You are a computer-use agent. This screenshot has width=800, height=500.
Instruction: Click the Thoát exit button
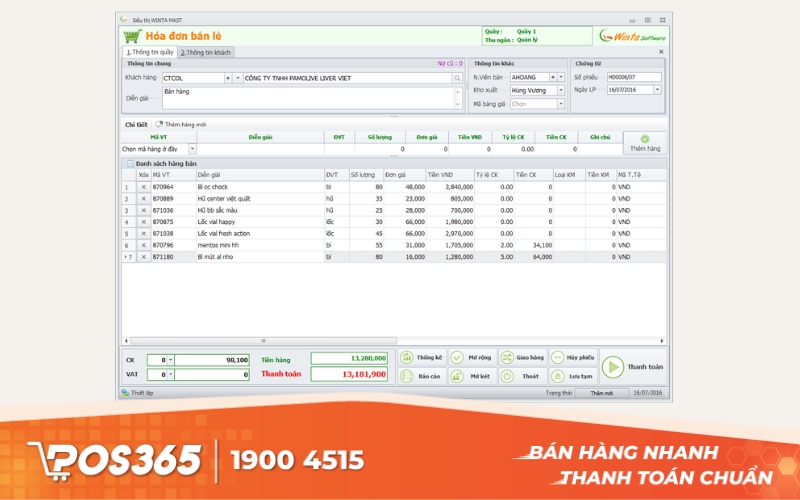(522, 376)
